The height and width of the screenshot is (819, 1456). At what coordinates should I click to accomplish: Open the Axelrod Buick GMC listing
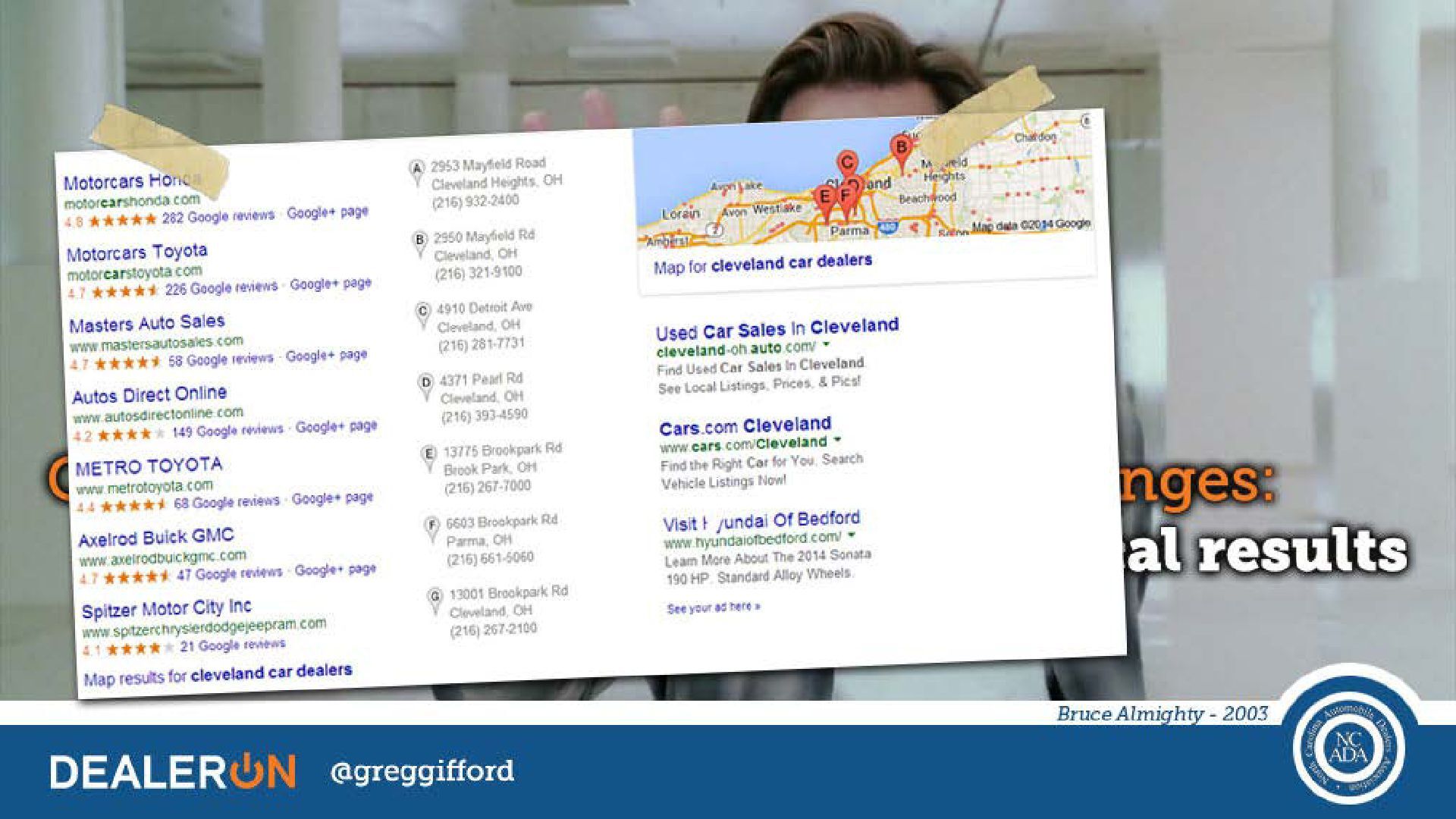coord(156,538)
